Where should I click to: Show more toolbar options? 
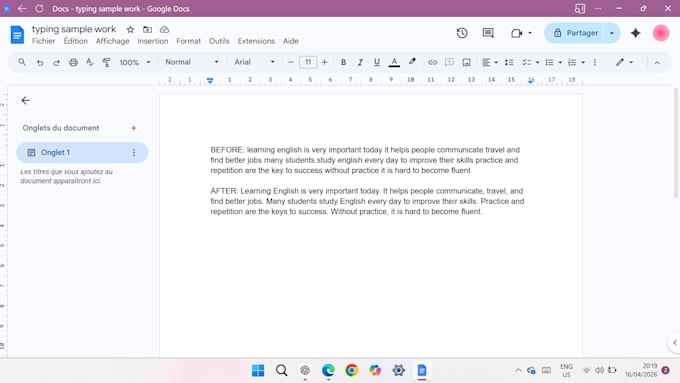tap(595, 62)
